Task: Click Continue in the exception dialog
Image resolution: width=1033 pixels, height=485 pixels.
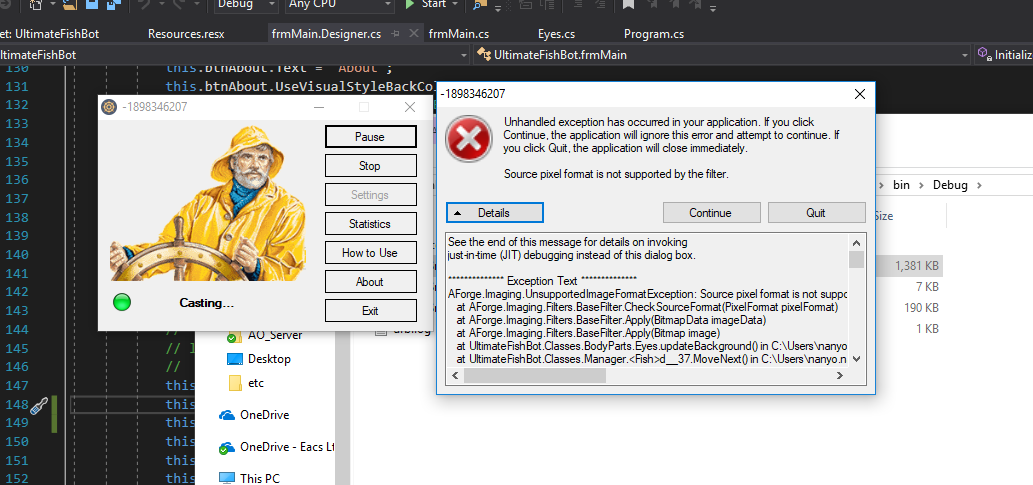Action: click(x=711, y=213)
